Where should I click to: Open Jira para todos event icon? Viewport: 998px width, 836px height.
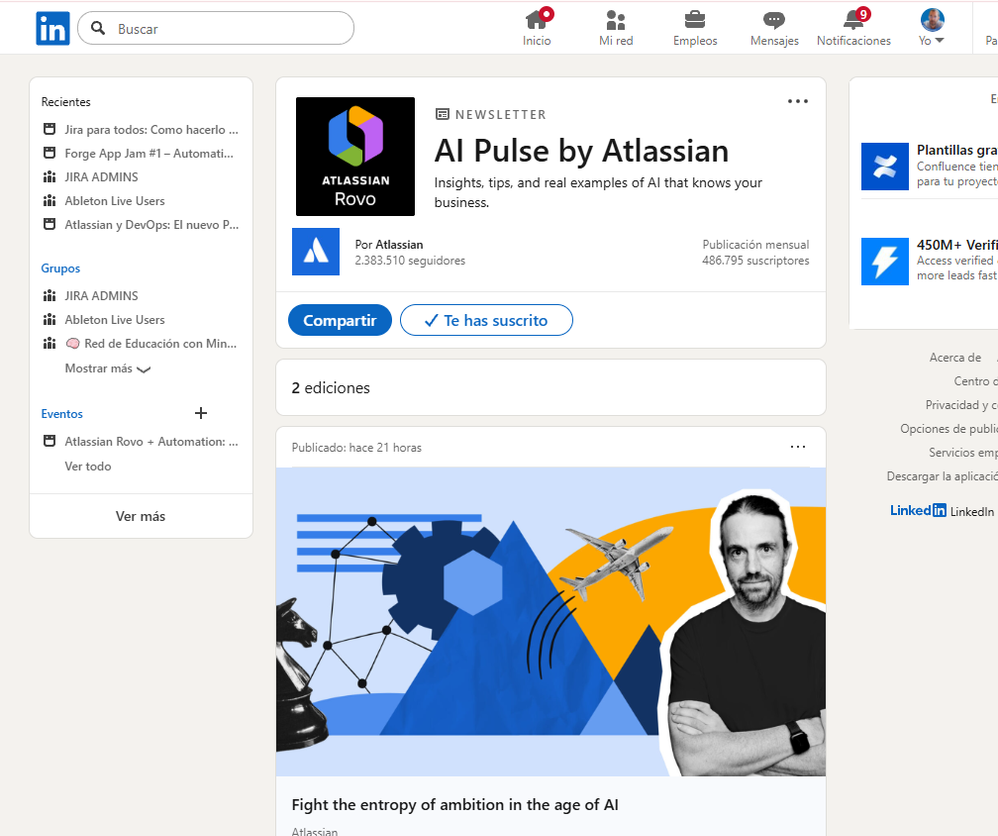[49, 129]
